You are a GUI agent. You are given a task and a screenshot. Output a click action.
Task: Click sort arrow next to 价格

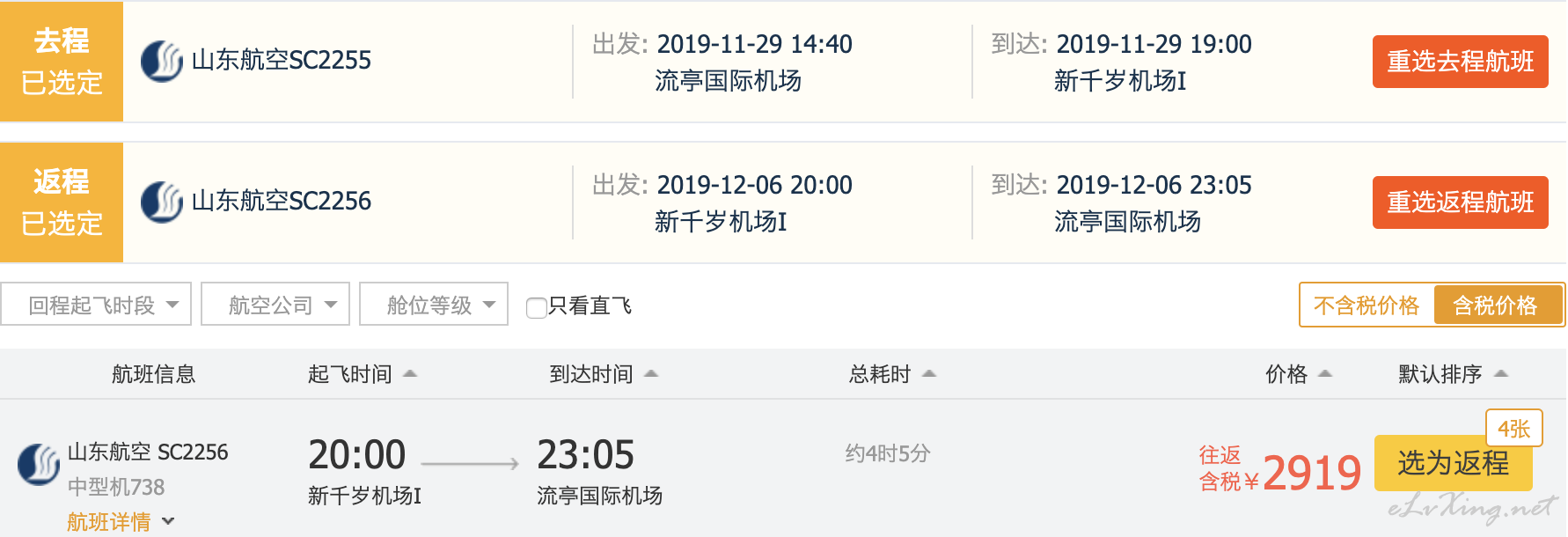tap(1325, 374)
